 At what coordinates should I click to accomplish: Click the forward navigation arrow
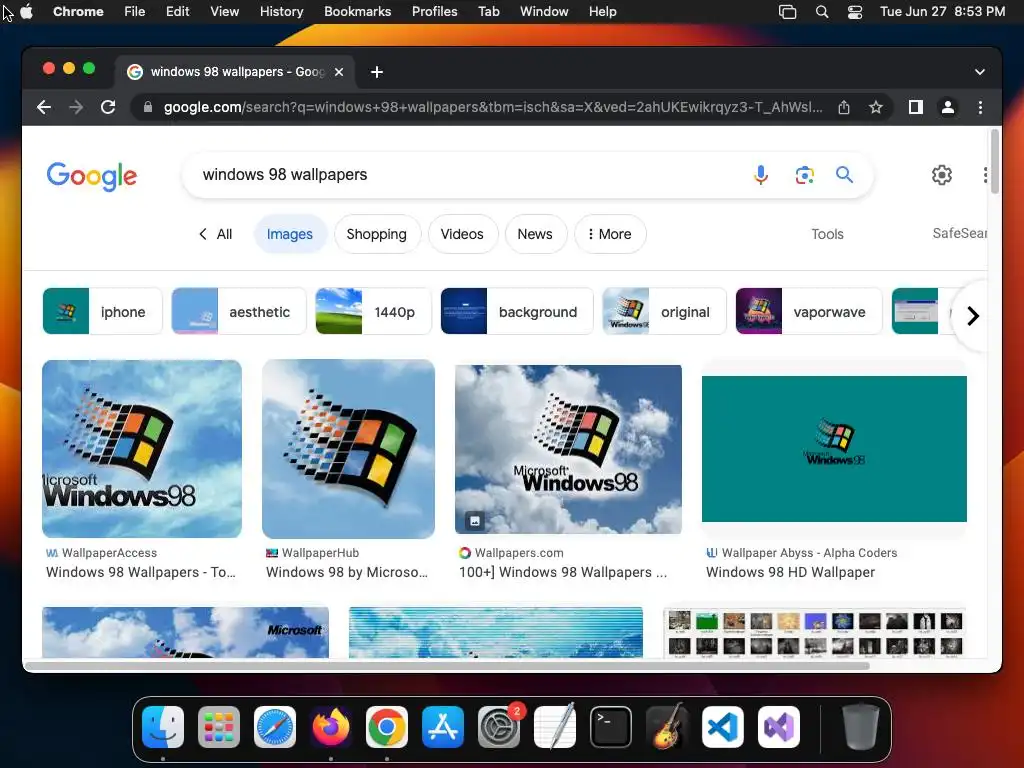pos(76,107)
